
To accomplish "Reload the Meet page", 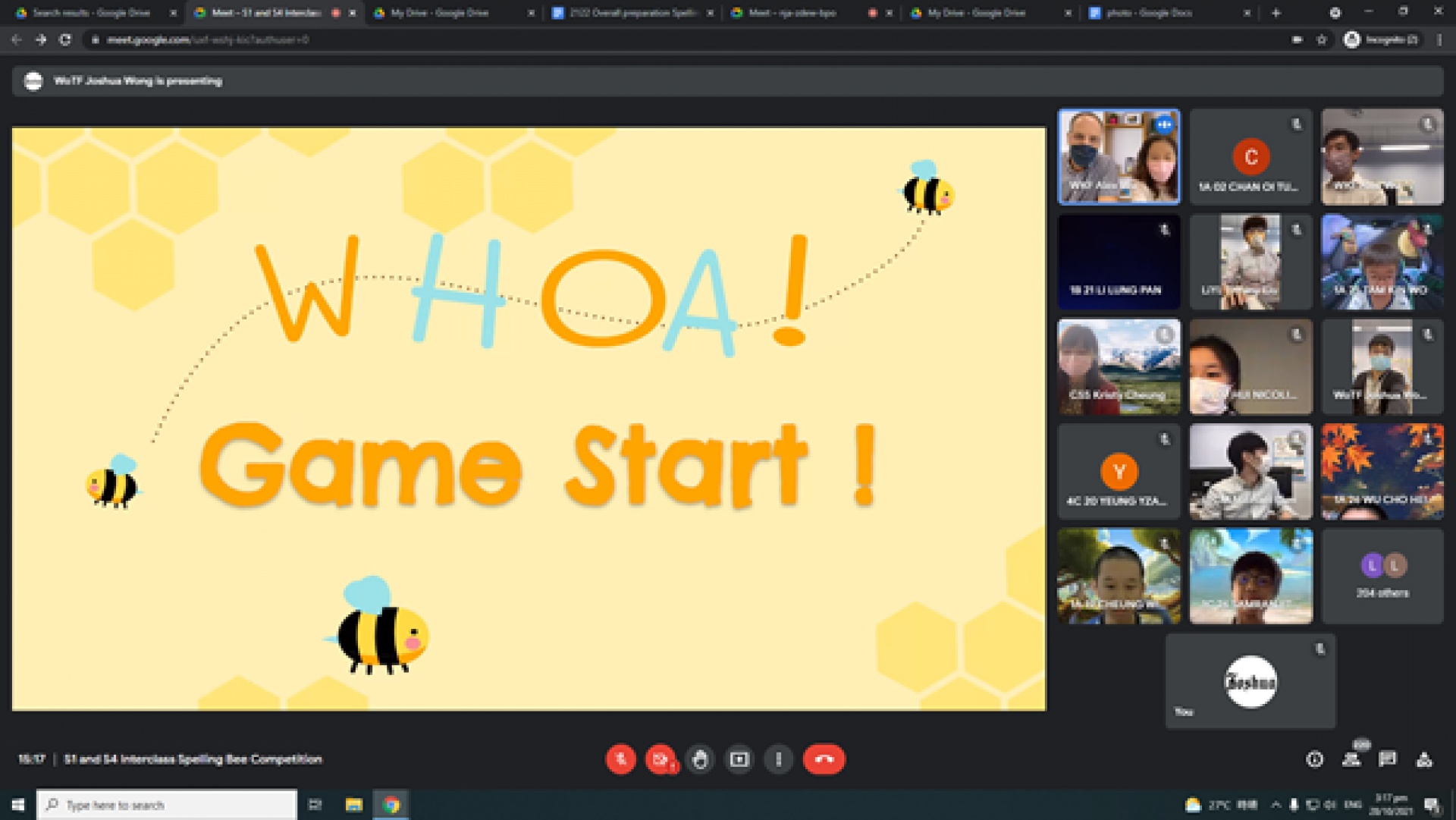I will click(x=65, y=39).
